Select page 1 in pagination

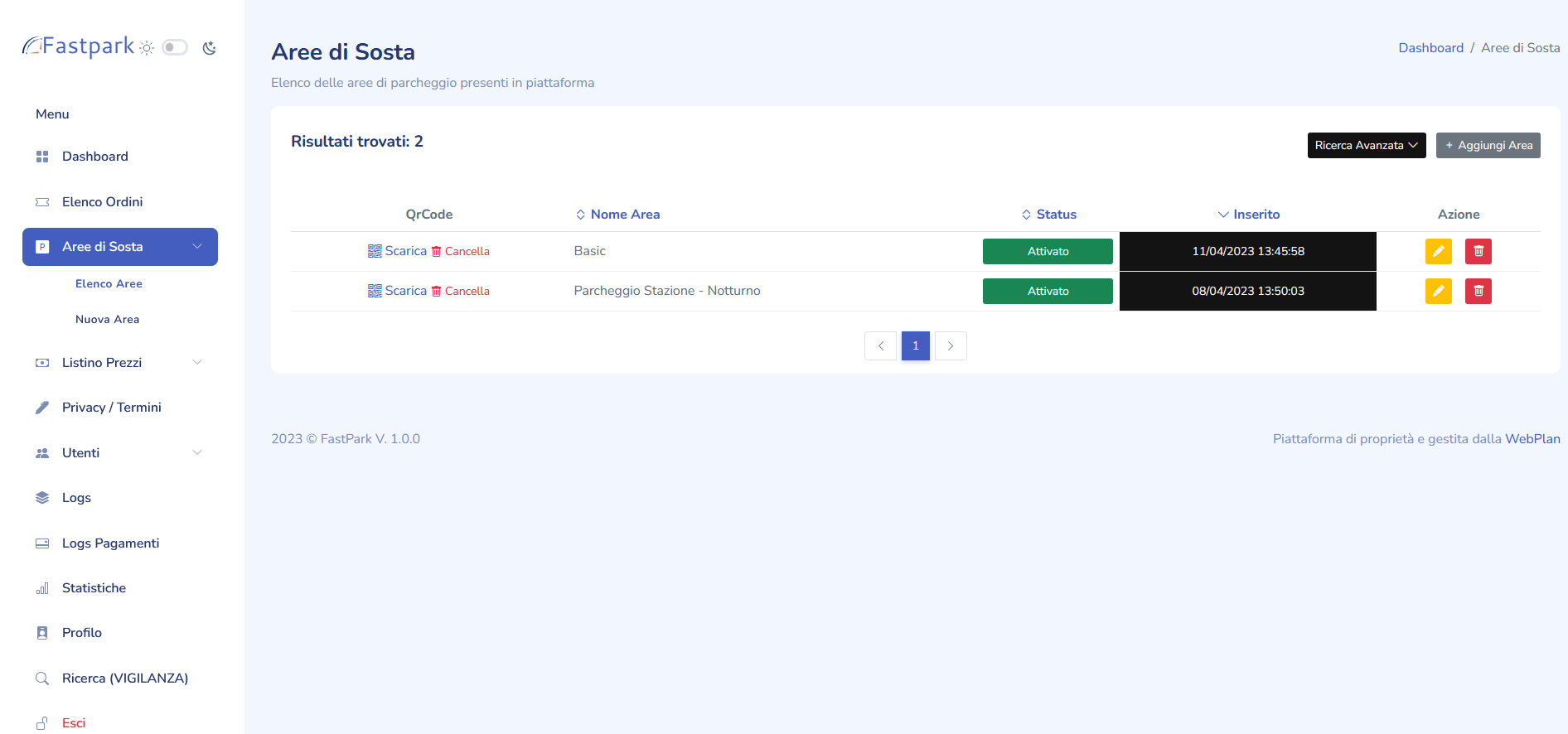tap(916, 346)
